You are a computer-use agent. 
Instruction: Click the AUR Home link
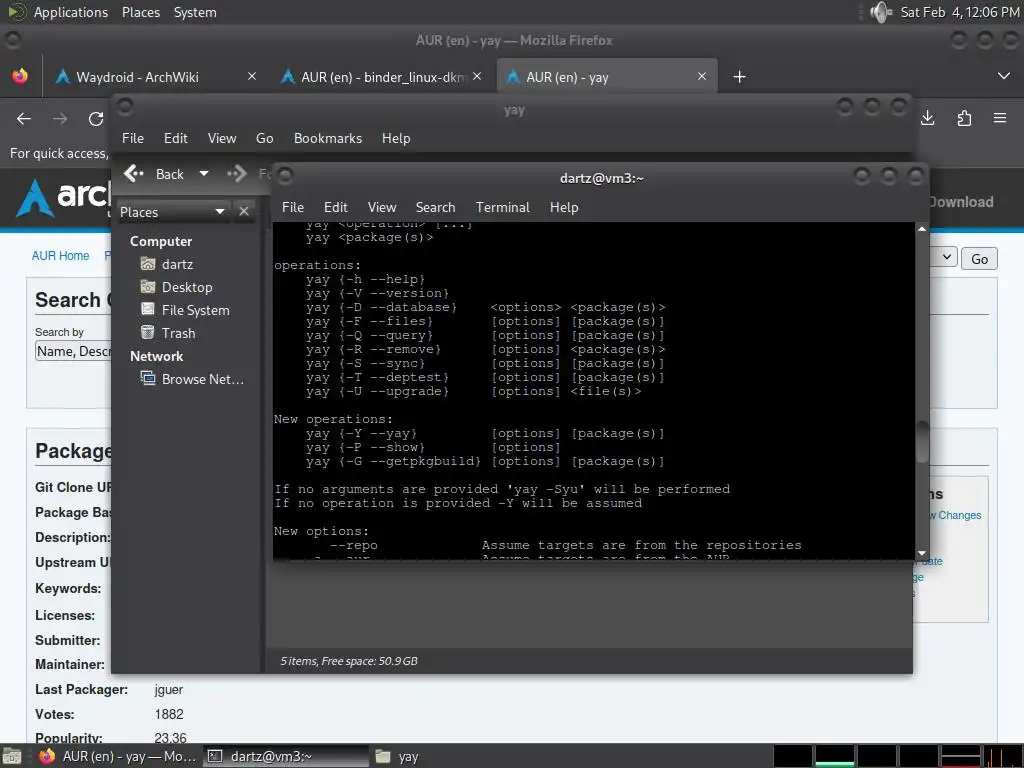(x=61, y=256)
